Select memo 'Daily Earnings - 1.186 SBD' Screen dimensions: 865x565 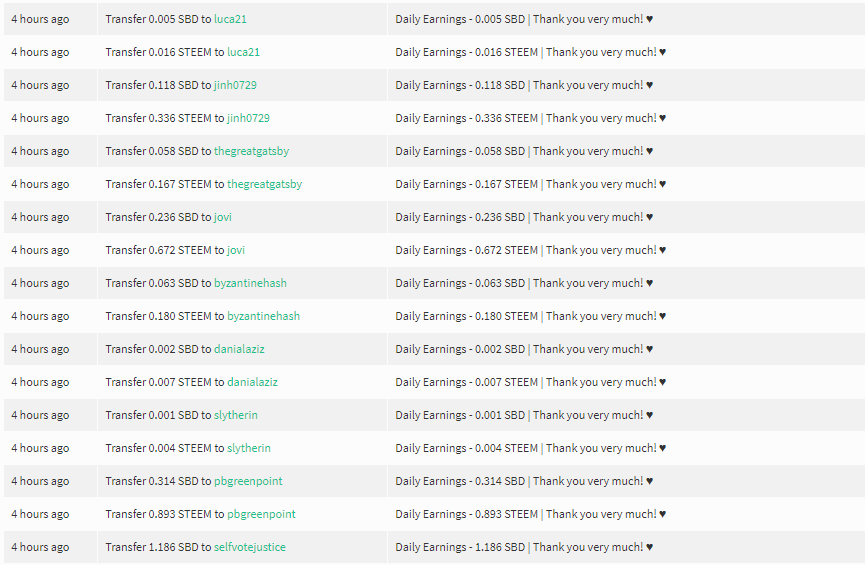pos(460,548)
